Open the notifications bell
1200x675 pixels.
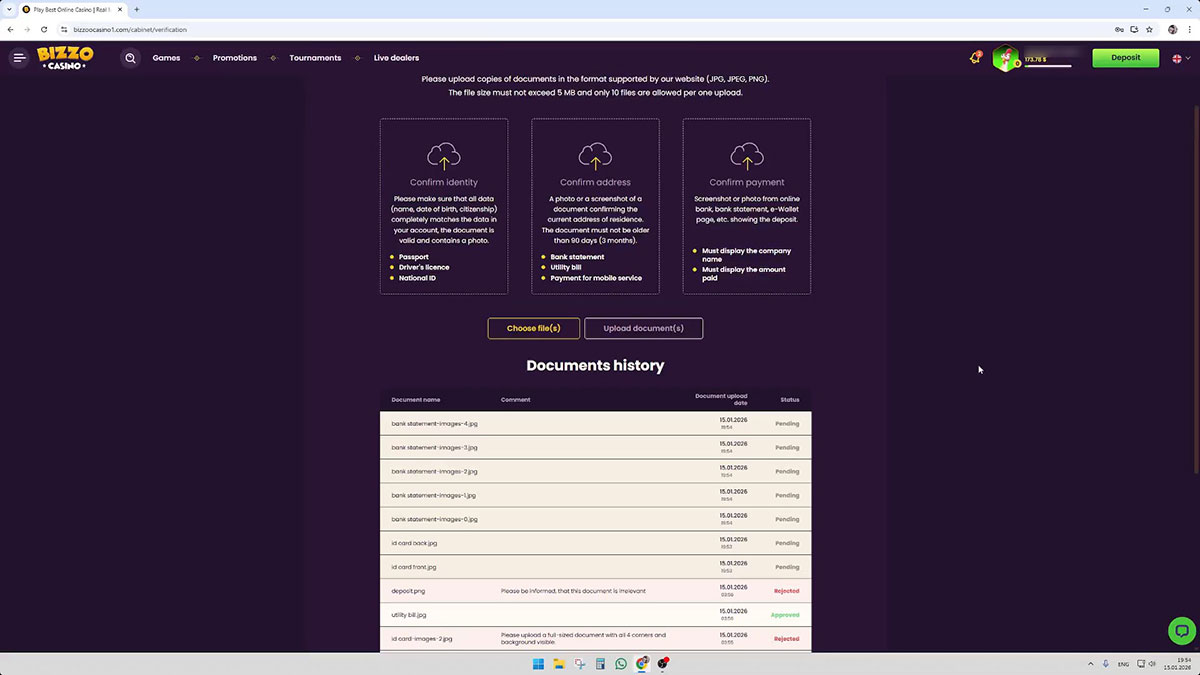pyautogui.click(x=975, y=58)
